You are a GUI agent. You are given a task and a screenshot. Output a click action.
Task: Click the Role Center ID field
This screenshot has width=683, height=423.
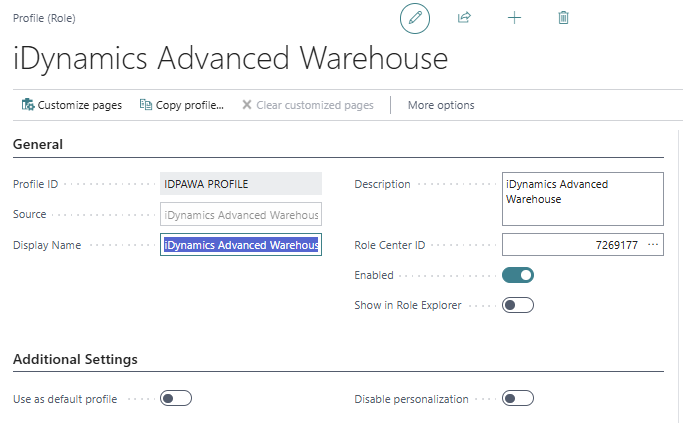[x=583, y=245]
